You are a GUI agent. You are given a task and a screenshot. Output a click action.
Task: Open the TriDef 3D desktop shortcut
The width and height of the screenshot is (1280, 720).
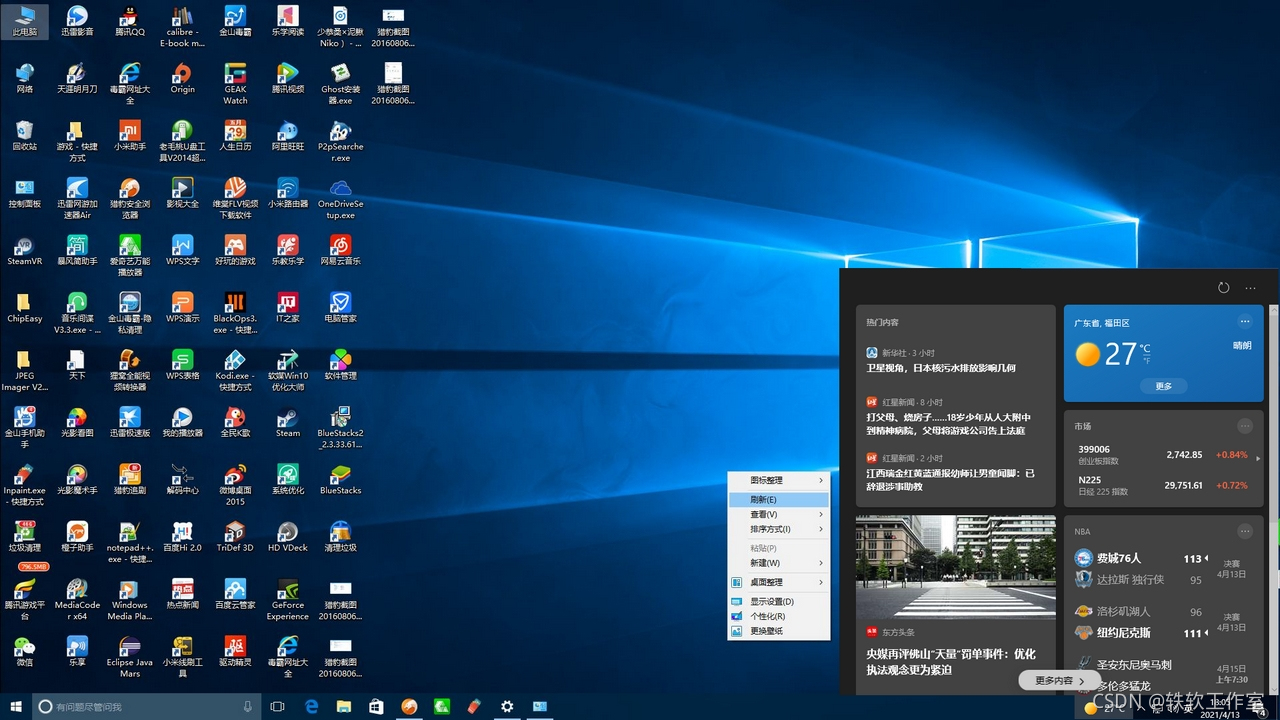pyautogui.click(x=235, y=535)
